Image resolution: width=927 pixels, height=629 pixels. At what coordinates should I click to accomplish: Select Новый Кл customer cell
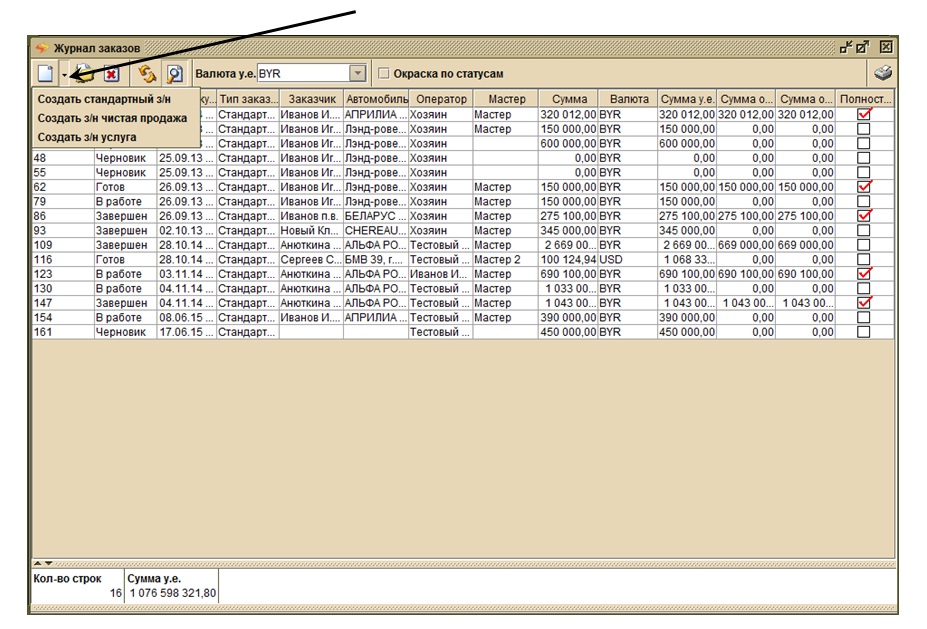[311, 230]
